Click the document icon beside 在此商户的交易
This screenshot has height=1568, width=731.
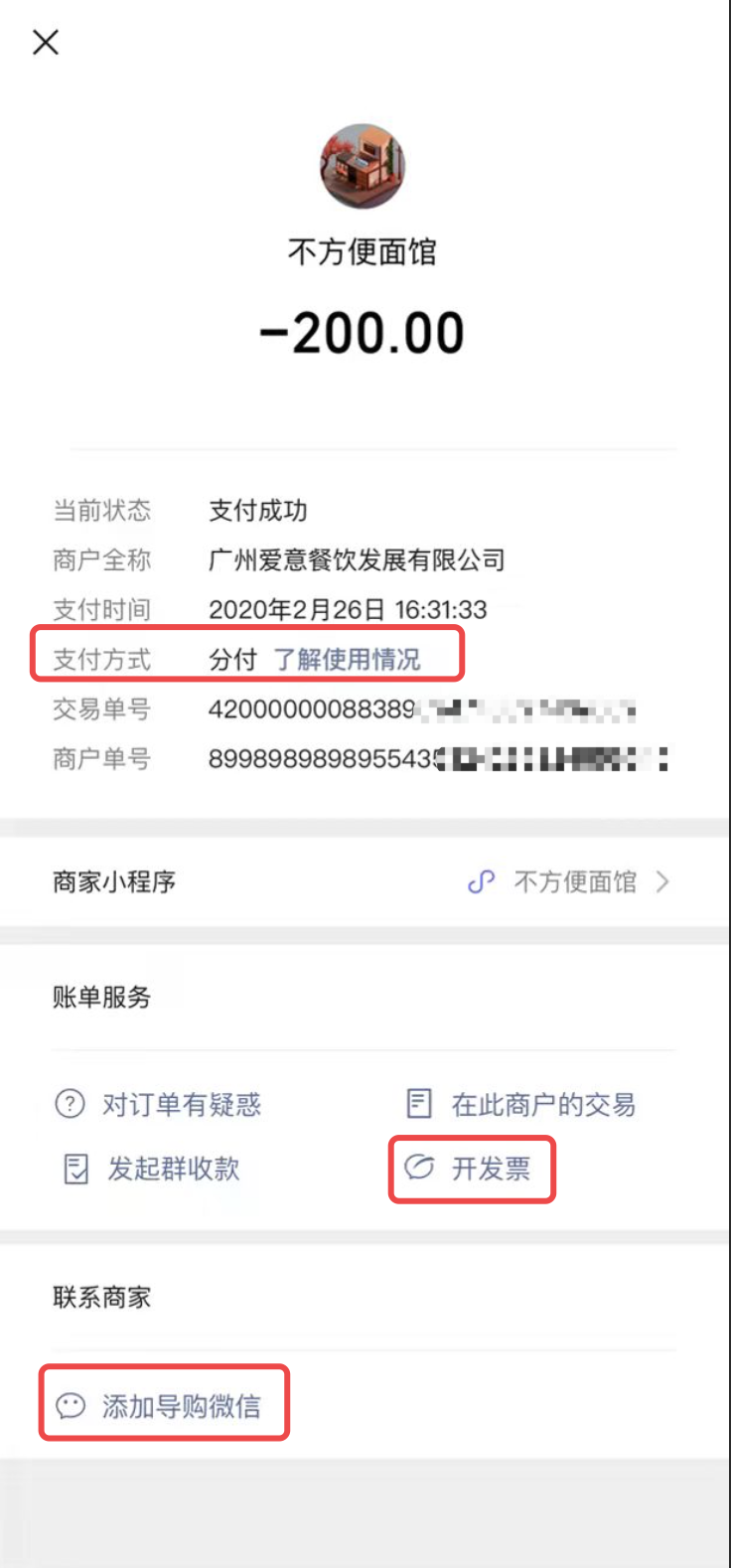pyautogui.click(x=420, y=1104)
